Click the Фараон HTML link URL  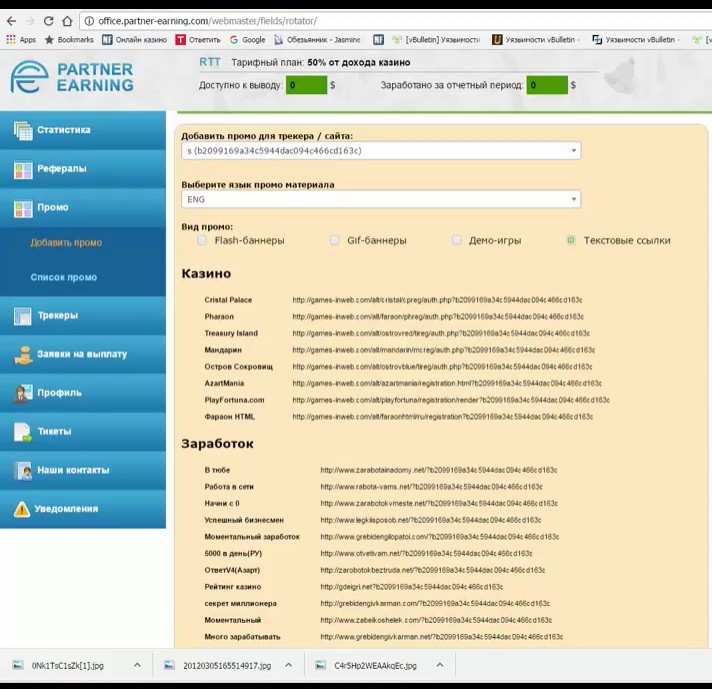(443, 416)
